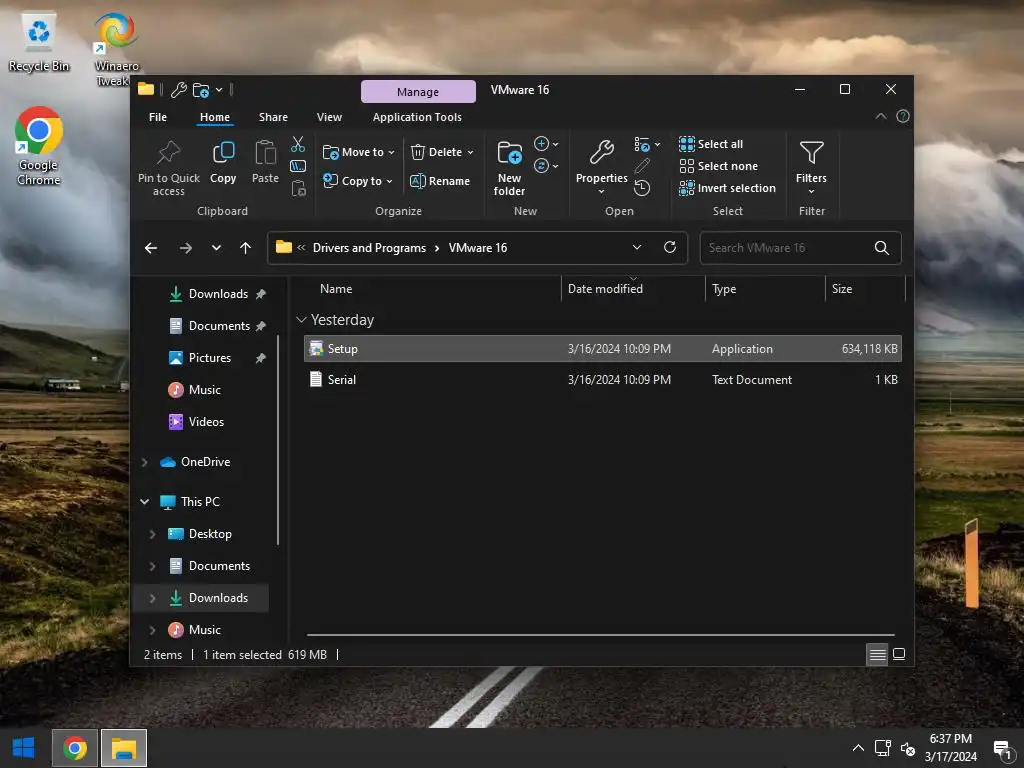The image size is (1024, 768).
Task: Click the taskbar clock and date
Action: coord(951,748)
